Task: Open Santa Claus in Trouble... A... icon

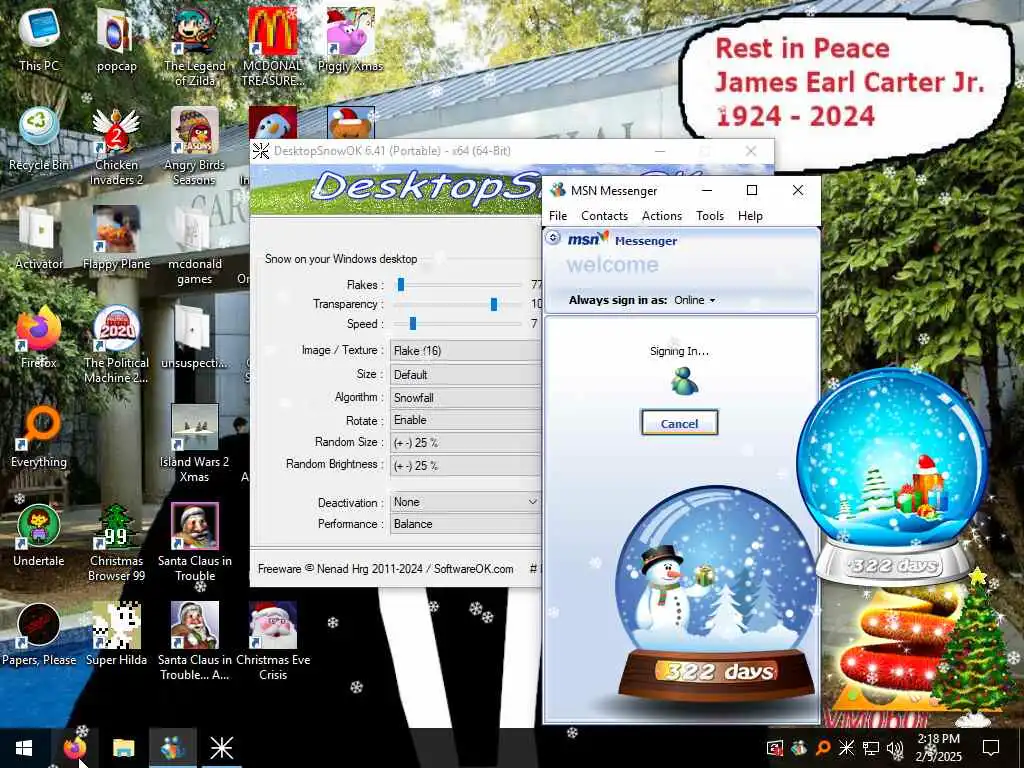Action: [x=195, y=641]
